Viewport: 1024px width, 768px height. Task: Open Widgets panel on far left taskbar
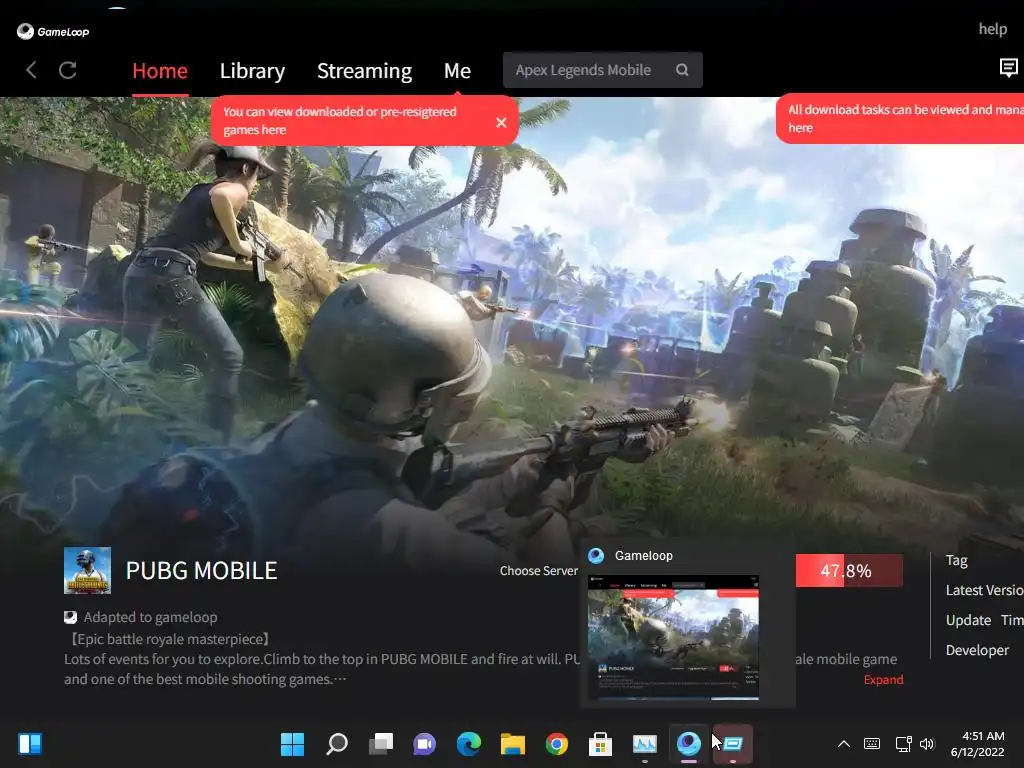(30, 744)
